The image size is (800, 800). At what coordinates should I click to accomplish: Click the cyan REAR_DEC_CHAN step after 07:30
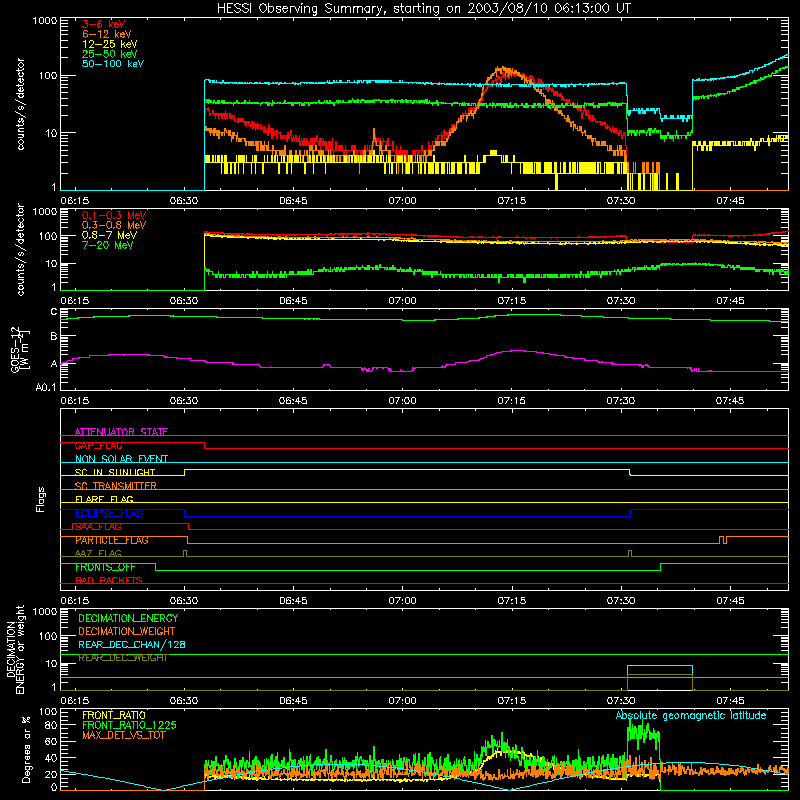point(660,666)
